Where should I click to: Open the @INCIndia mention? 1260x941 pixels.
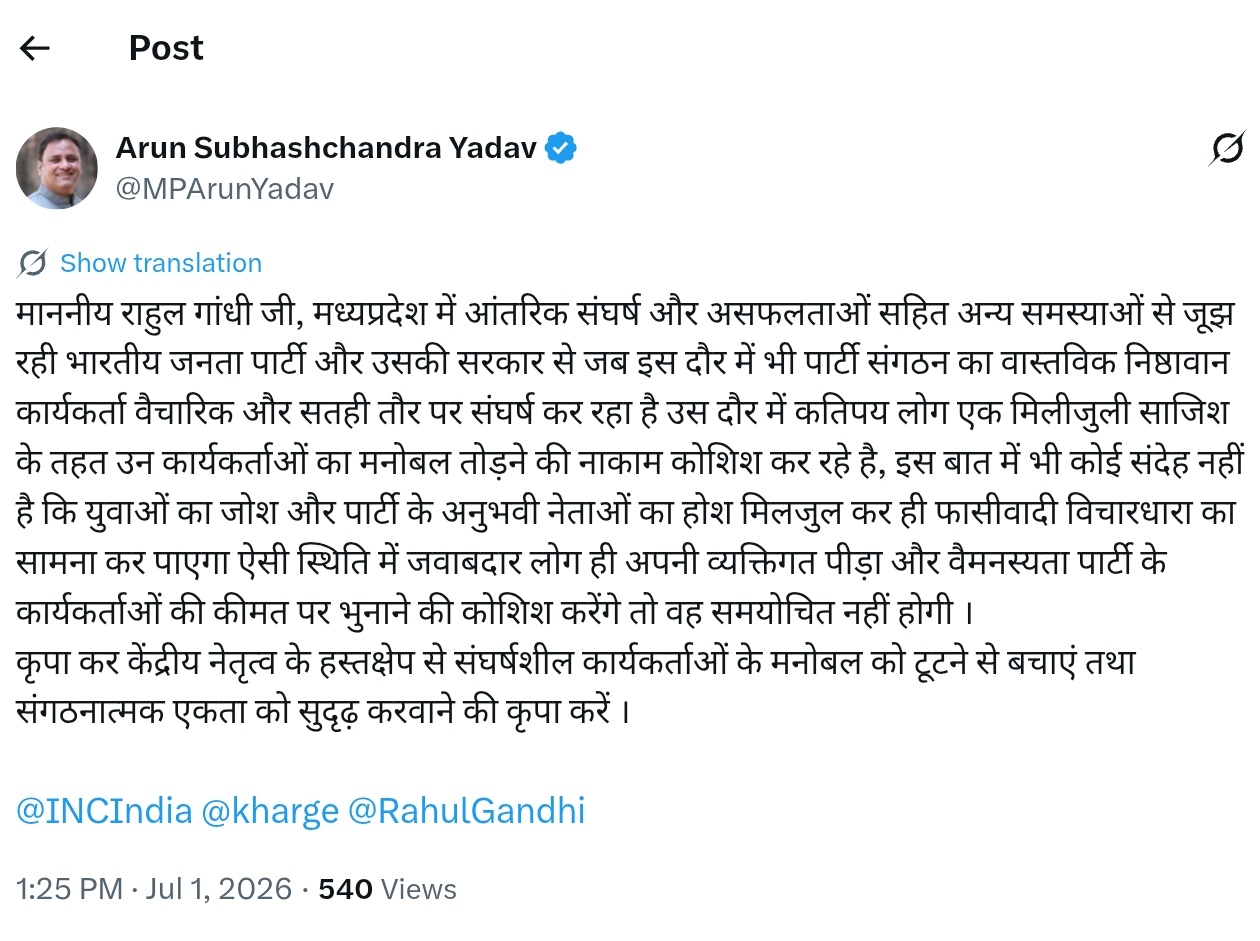[x=104, y=810]
